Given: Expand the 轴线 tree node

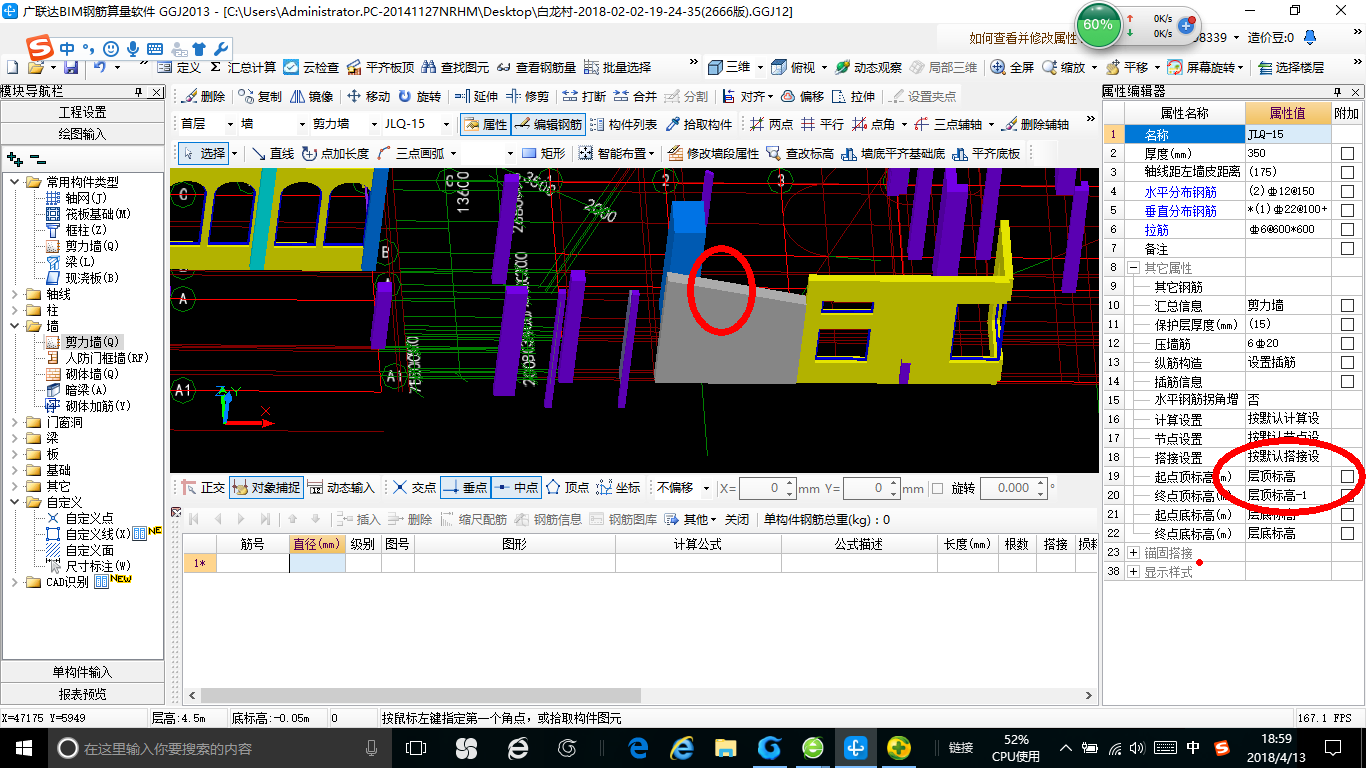Looking at the screenshot, I should click(16, 294).
